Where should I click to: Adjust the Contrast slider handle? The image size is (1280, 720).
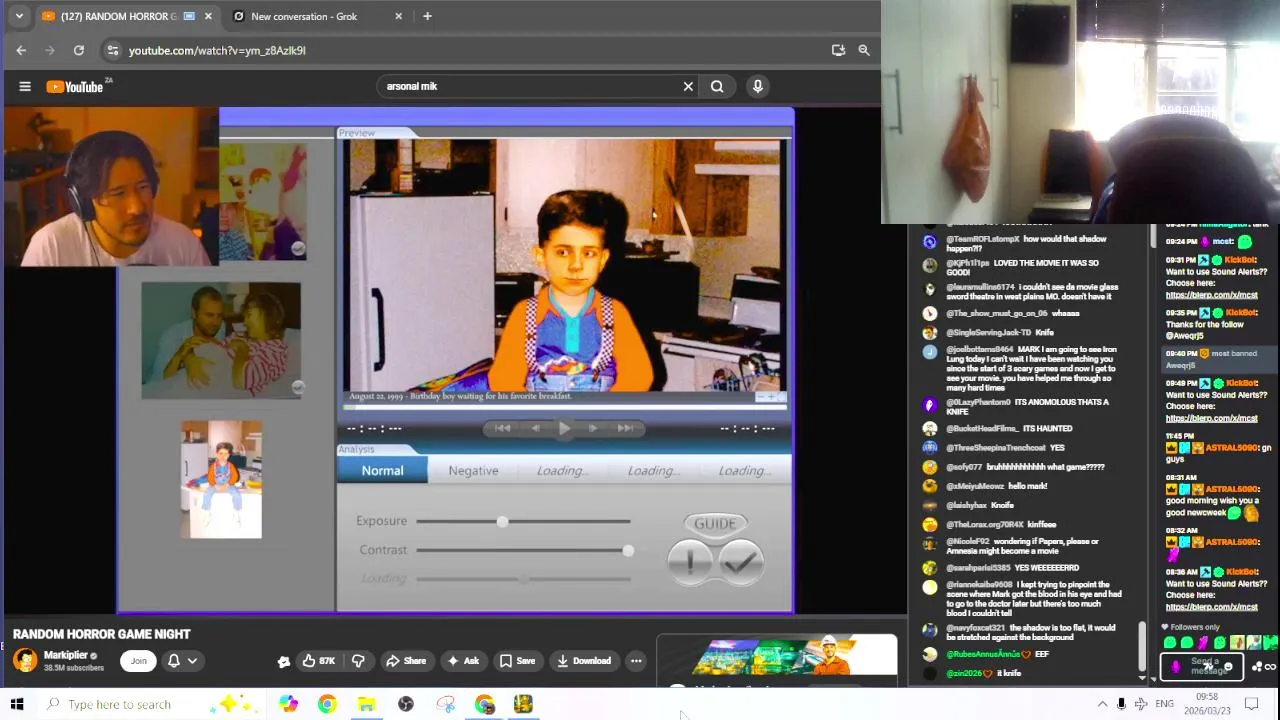point(627,550)
